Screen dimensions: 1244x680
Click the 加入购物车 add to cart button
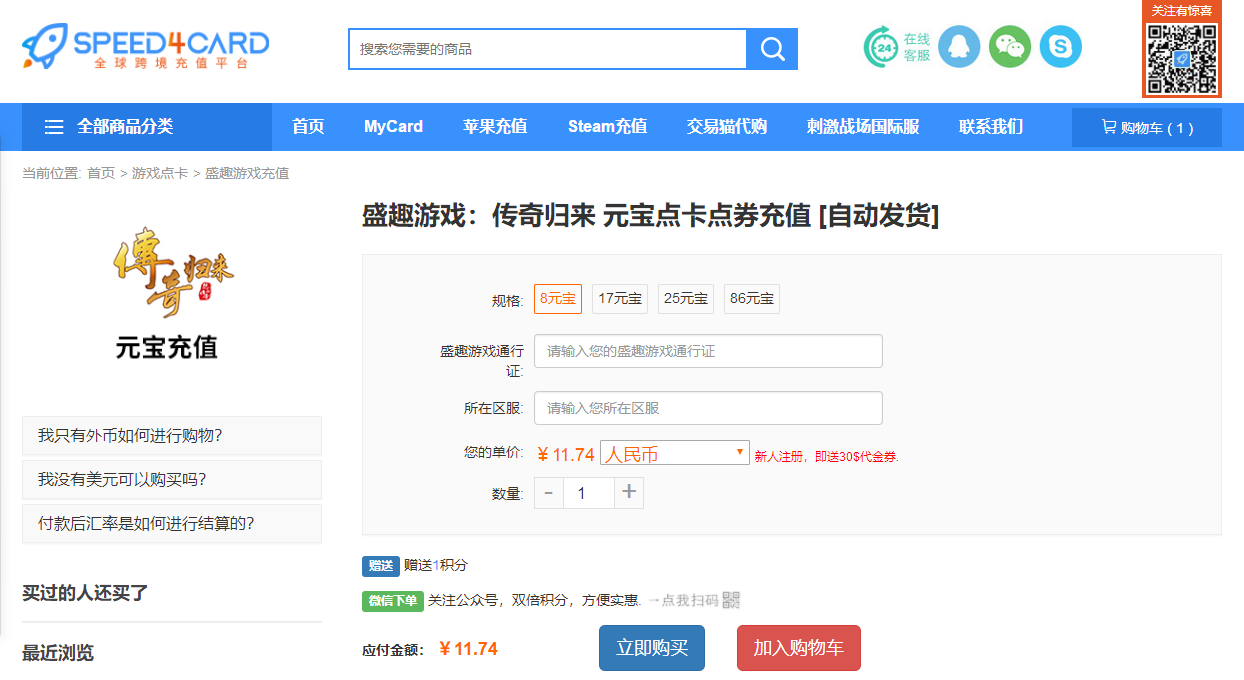coord(799,648)
